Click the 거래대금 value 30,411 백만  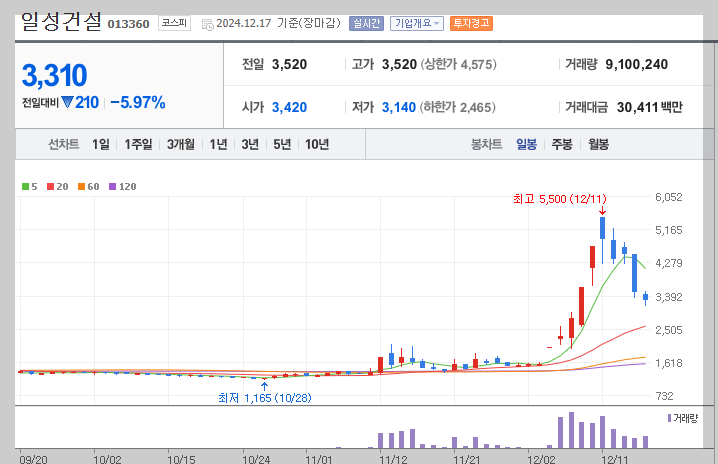650,107
